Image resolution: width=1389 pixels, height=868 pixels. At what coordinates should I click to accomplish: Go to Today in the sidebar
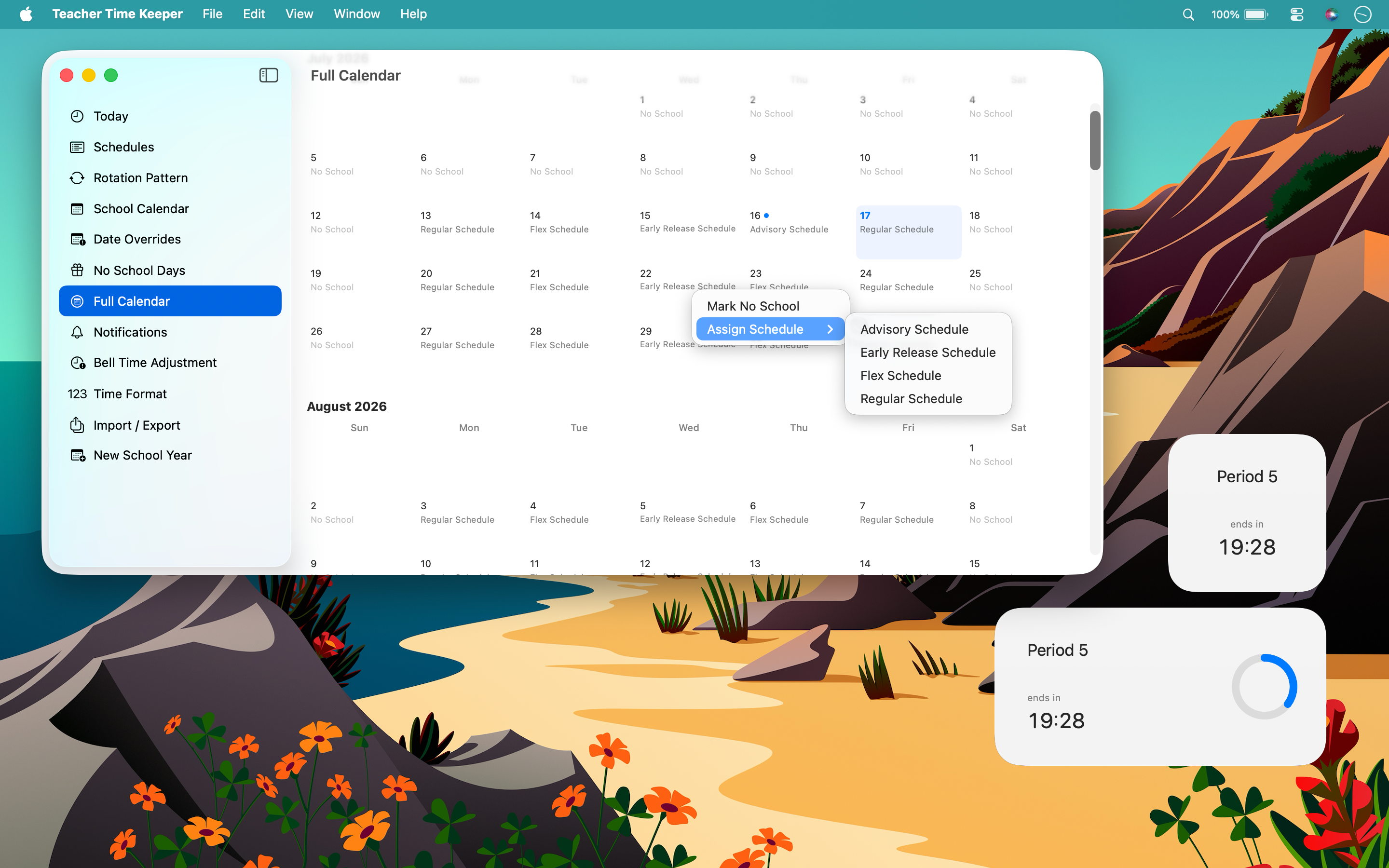[x=170, y=116]
